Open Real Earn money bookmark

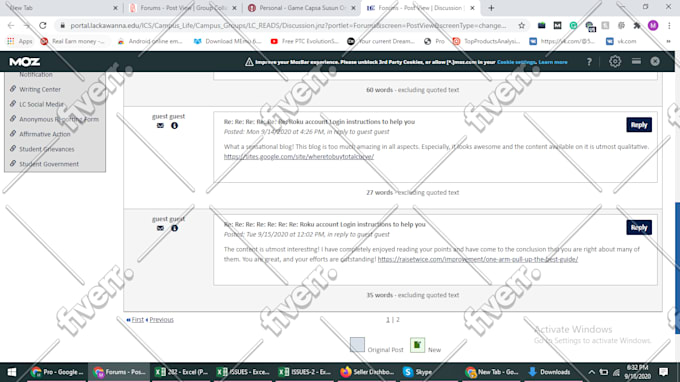pos(72,41)
